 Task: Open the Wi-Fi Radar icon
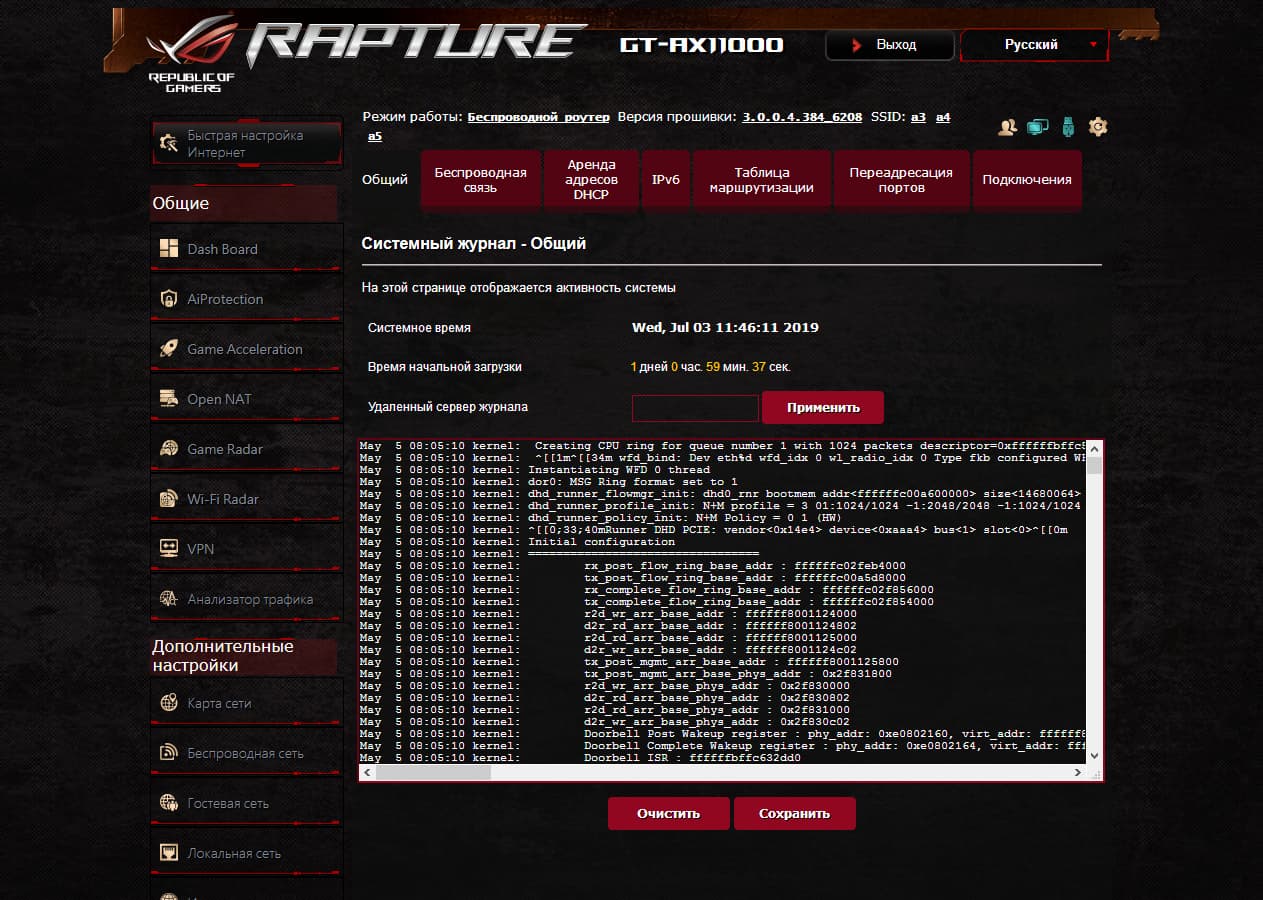pyautogui.click(x=169, y=499)
